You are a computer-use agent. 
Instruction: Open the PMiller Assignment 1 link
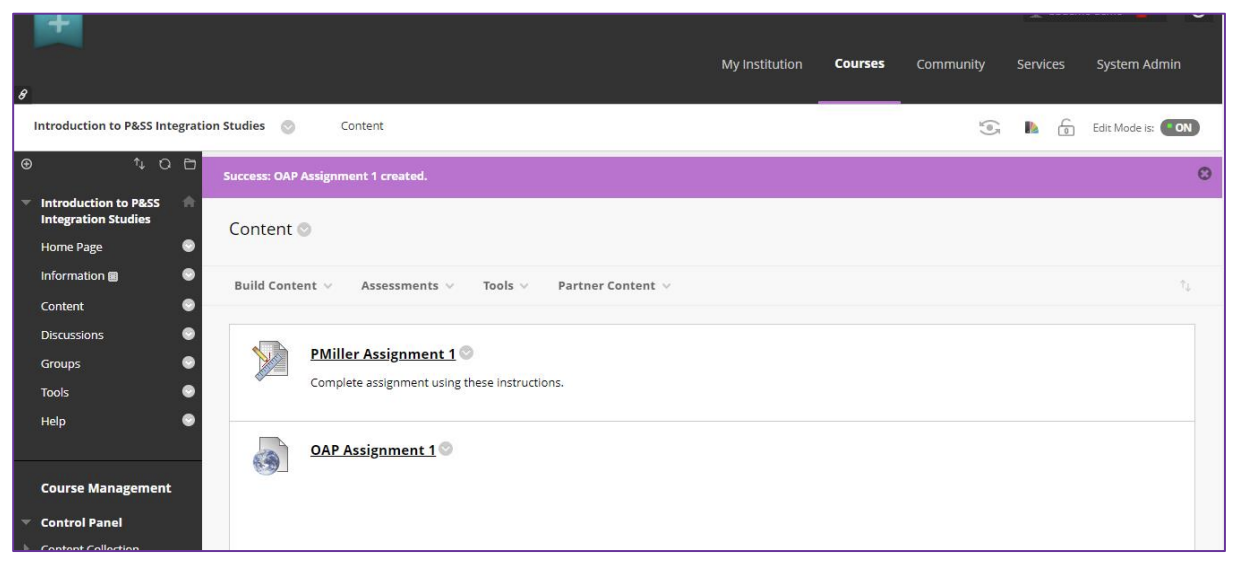click(384, 354)
